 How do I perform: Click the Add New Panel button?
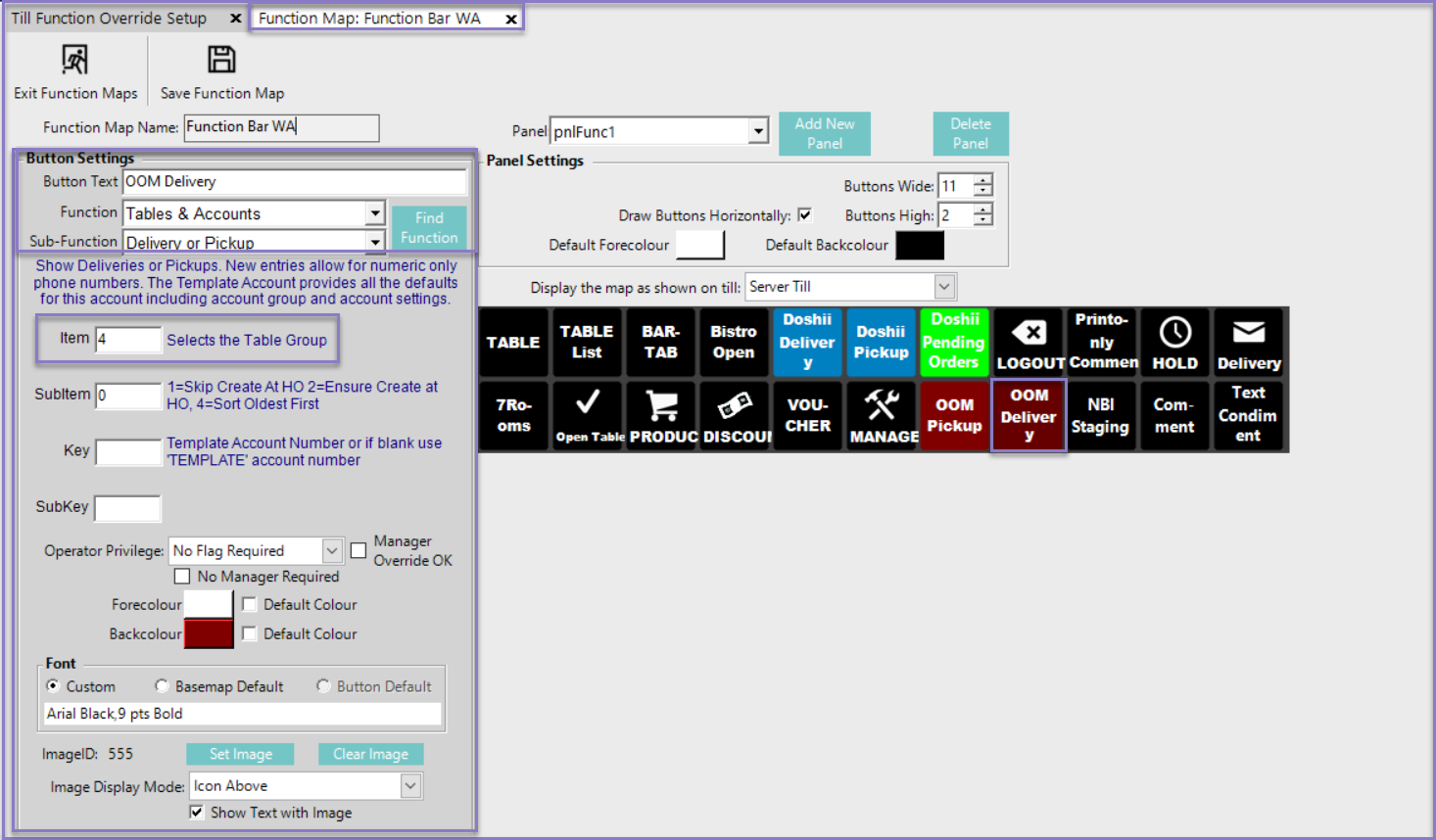[824, 133]
